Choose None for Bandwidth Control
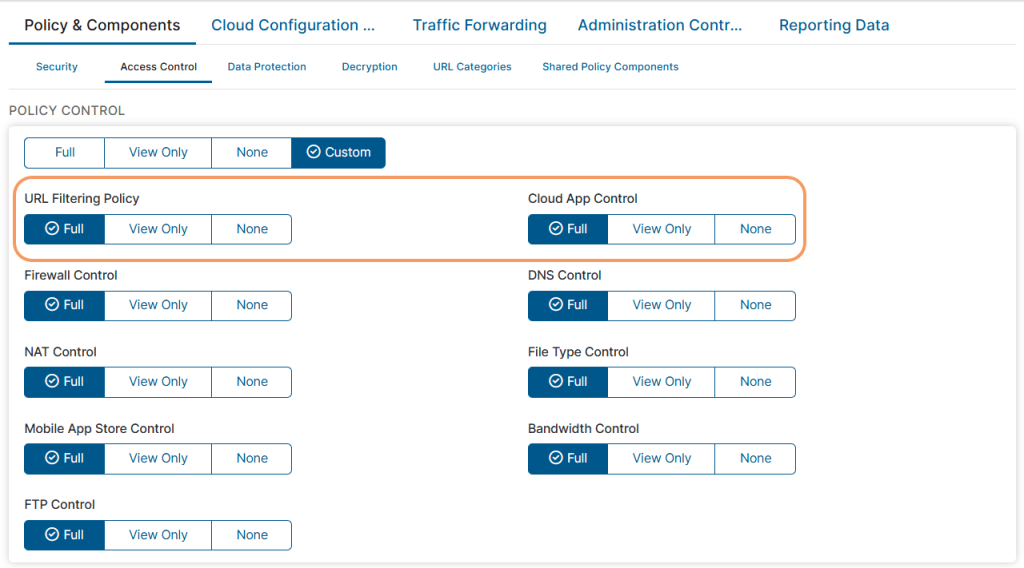 coord(755,458)
